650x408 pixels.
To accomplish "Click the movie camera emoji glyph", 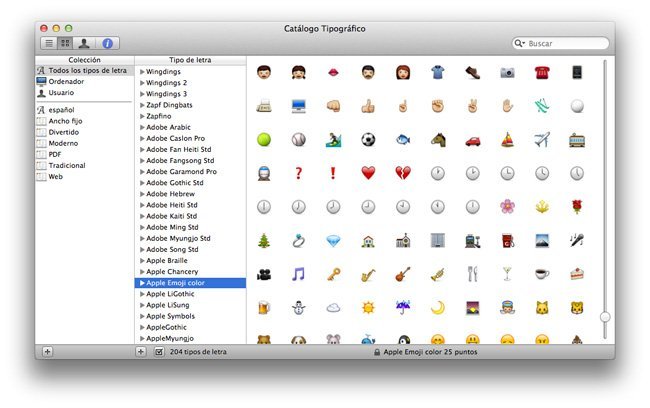I will (264, 274).
